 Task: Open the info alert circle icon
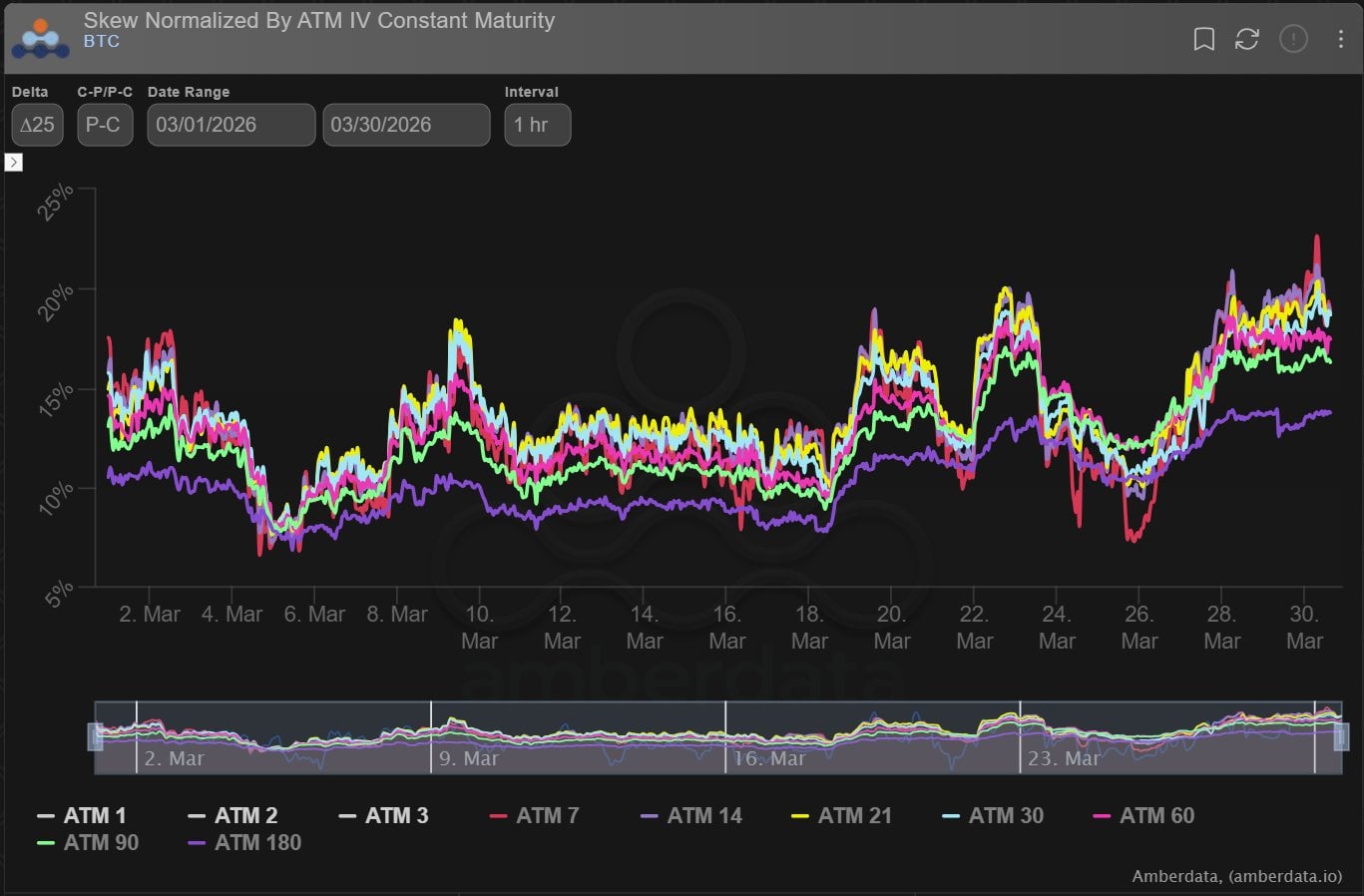click(x=1293, y=39)
